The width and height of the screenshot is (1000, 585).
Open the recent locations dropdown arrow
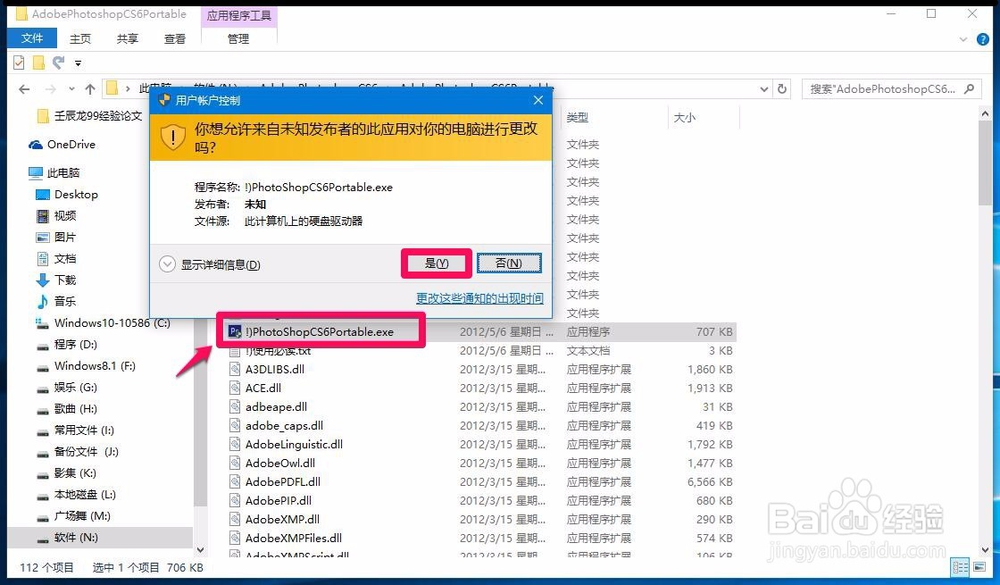tap(71, 89)
